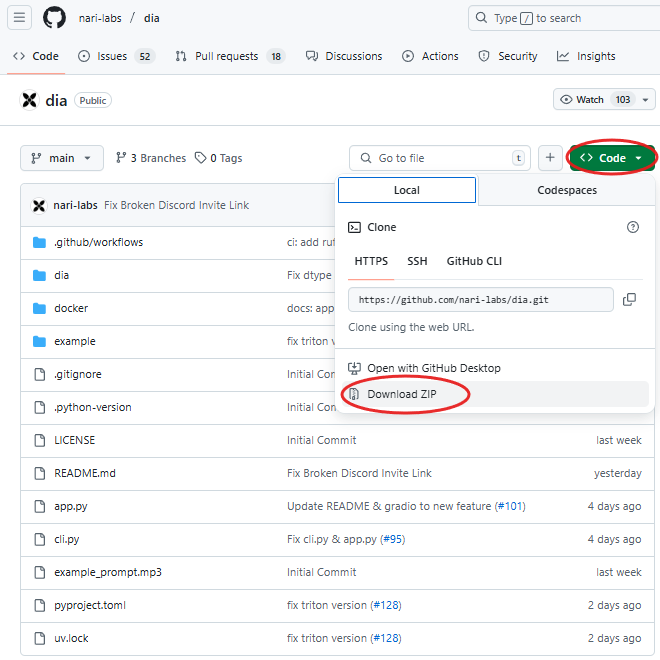Viewport: 660px width, 660px height.
Task: Focus the Go to file search box
Action: [439, 158]
